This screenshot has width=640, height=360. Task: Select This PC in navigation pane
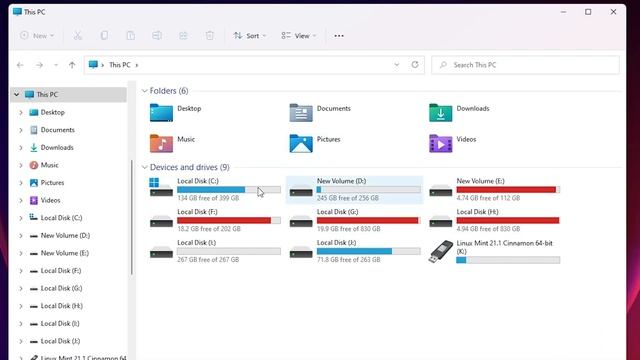pyautogui.click(x=69, y=94)
